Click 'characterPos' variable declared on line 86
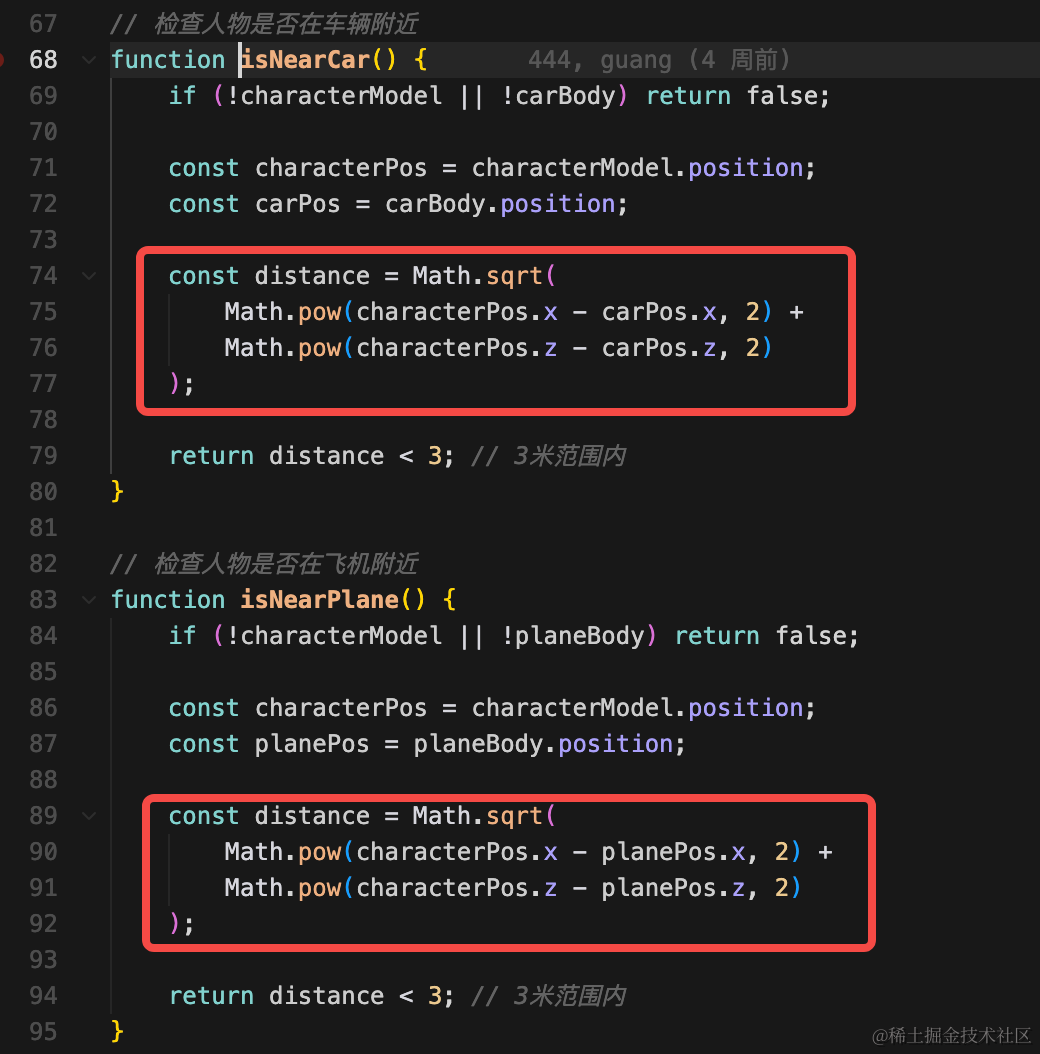The height and width of the screenshot is (1054, 1040). tap(341, 708)
